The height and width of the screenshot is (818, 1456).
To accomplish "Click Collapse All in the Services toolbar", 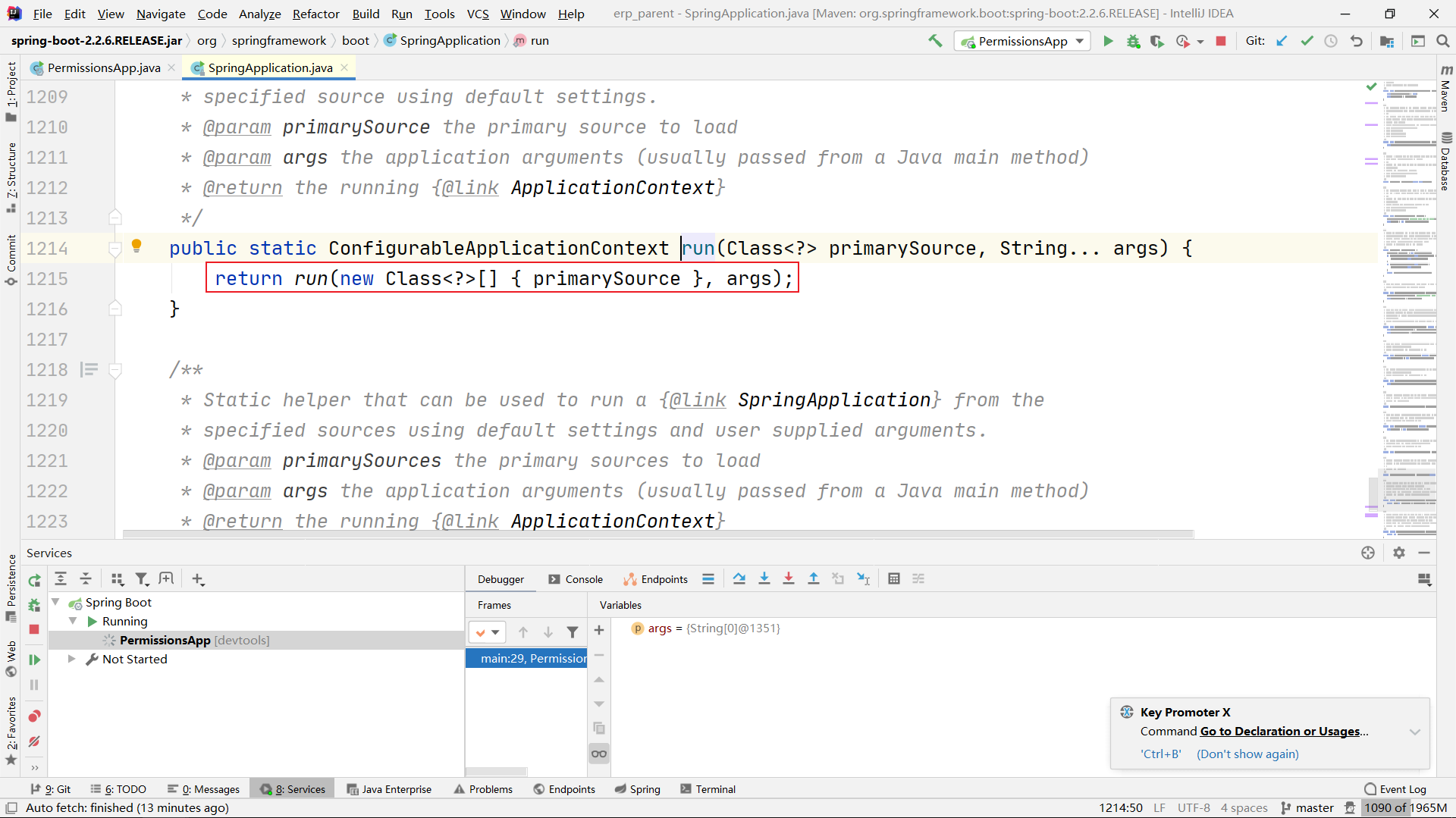I will click(86, 578).
